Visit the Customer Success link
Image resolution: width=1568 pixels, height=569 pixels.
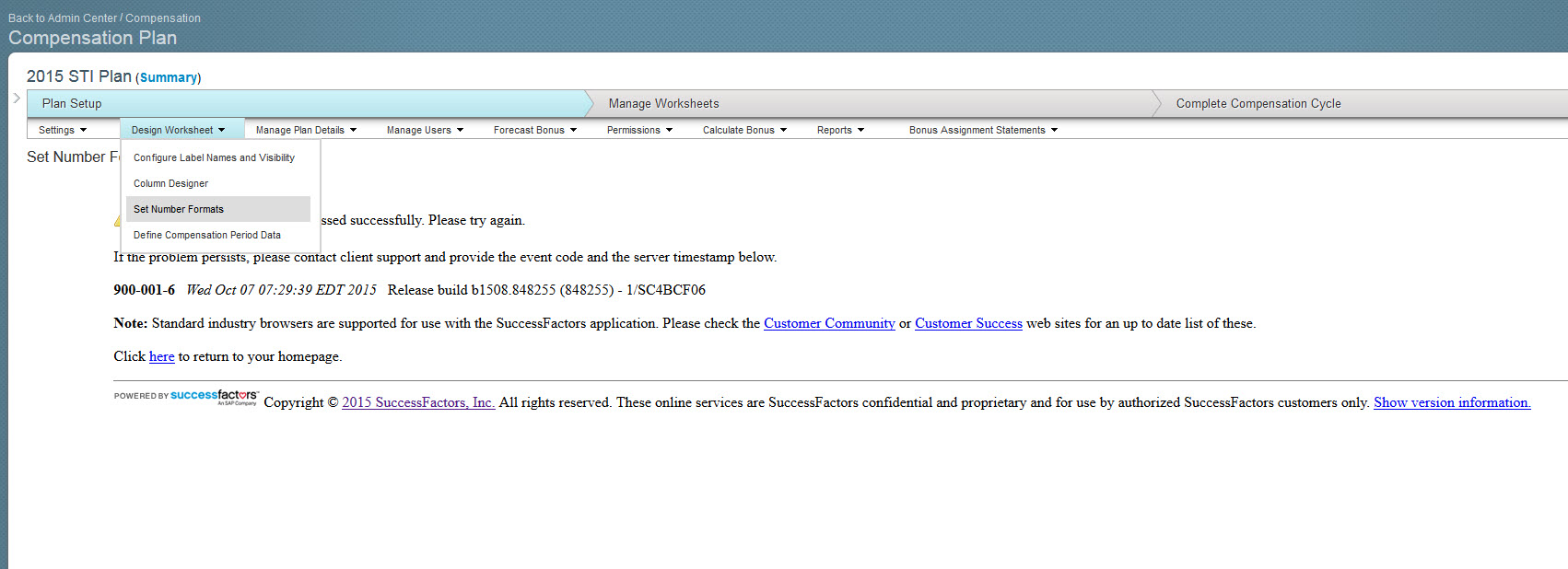point(968,323)
